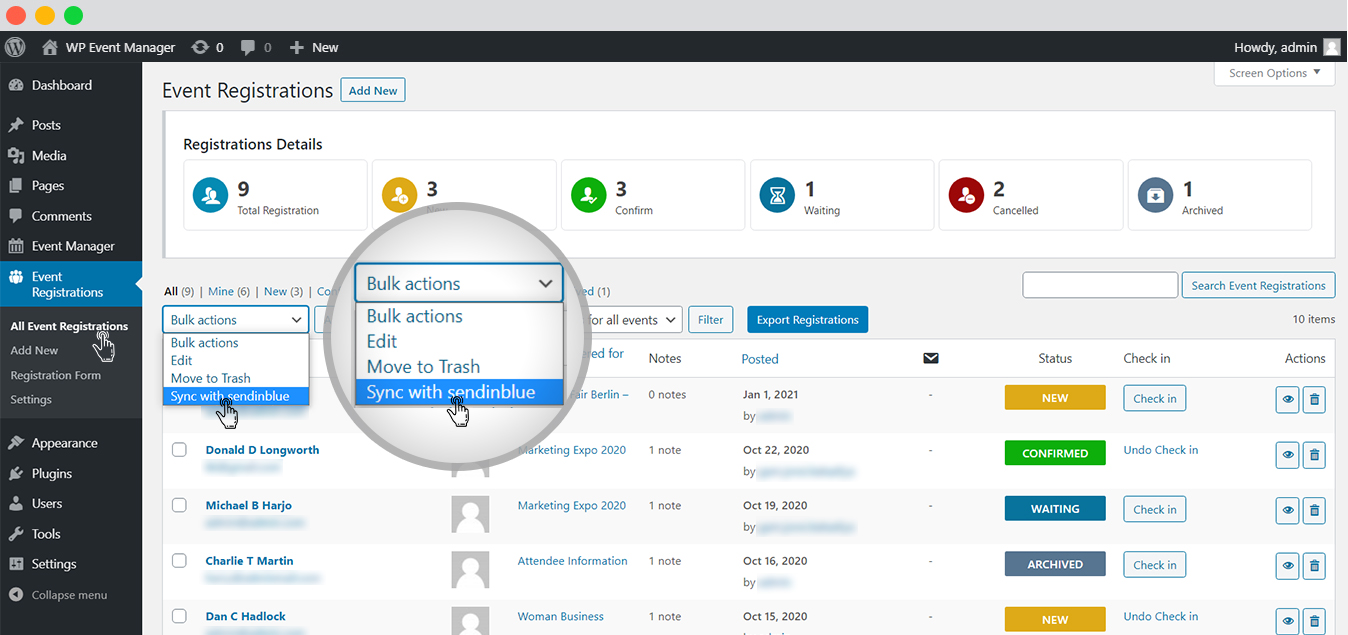Click green CONFIRMED status badge
This screenshot has height=635, width=1348.
coord(1055,453)
